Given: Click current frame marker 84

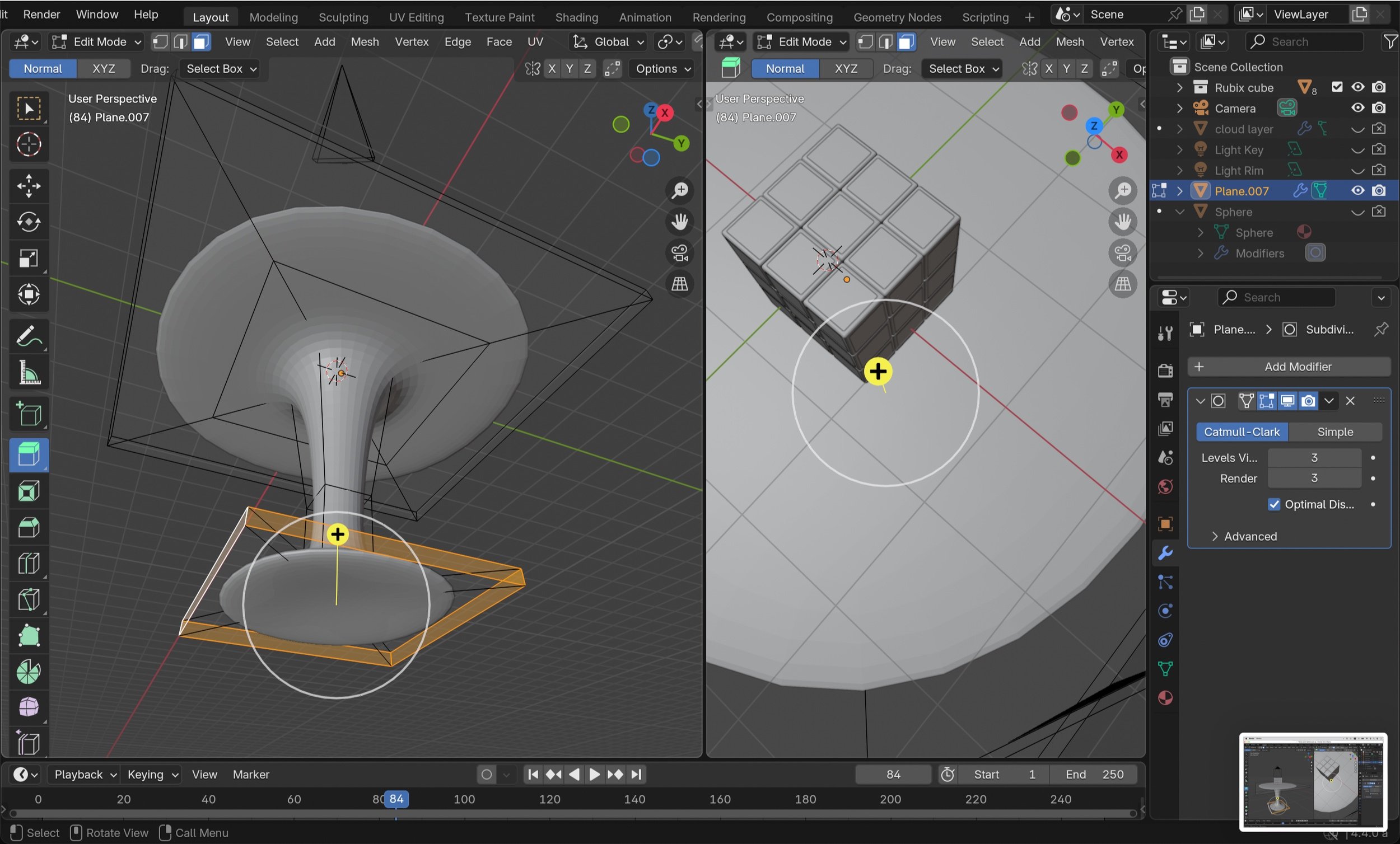Looking at the screenshot, I should 396,799.
